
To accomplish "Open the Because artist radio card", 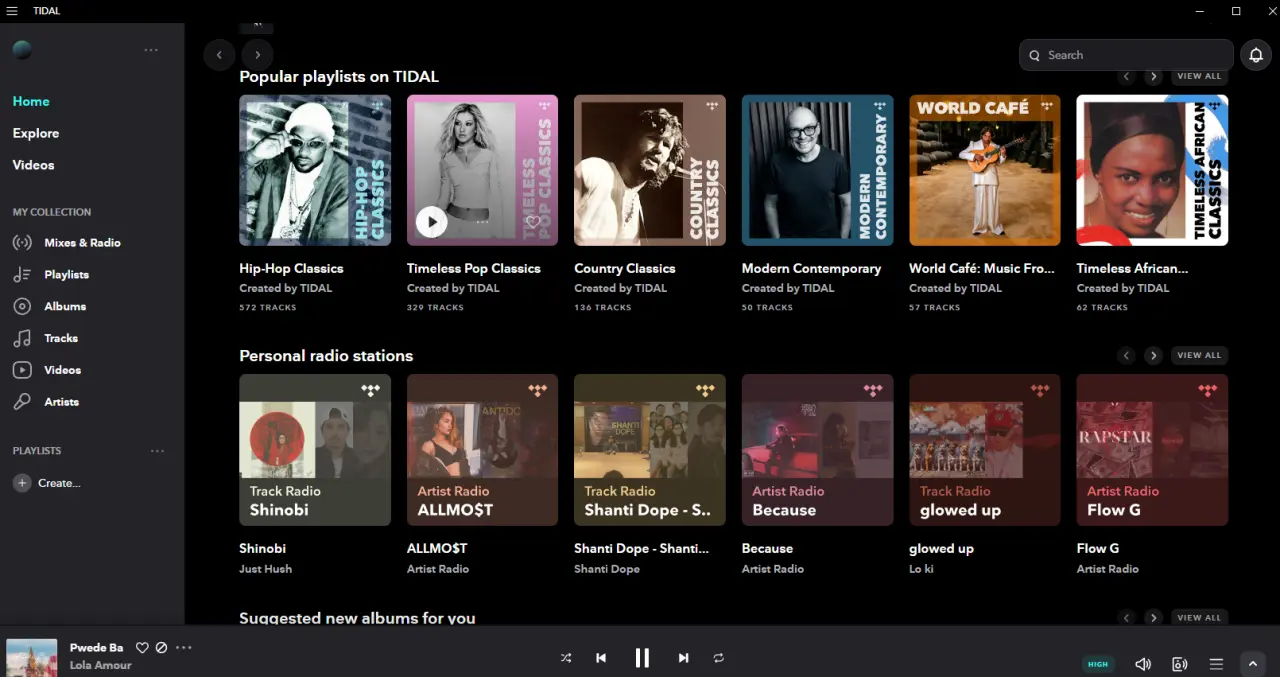I will click(817, 450).
